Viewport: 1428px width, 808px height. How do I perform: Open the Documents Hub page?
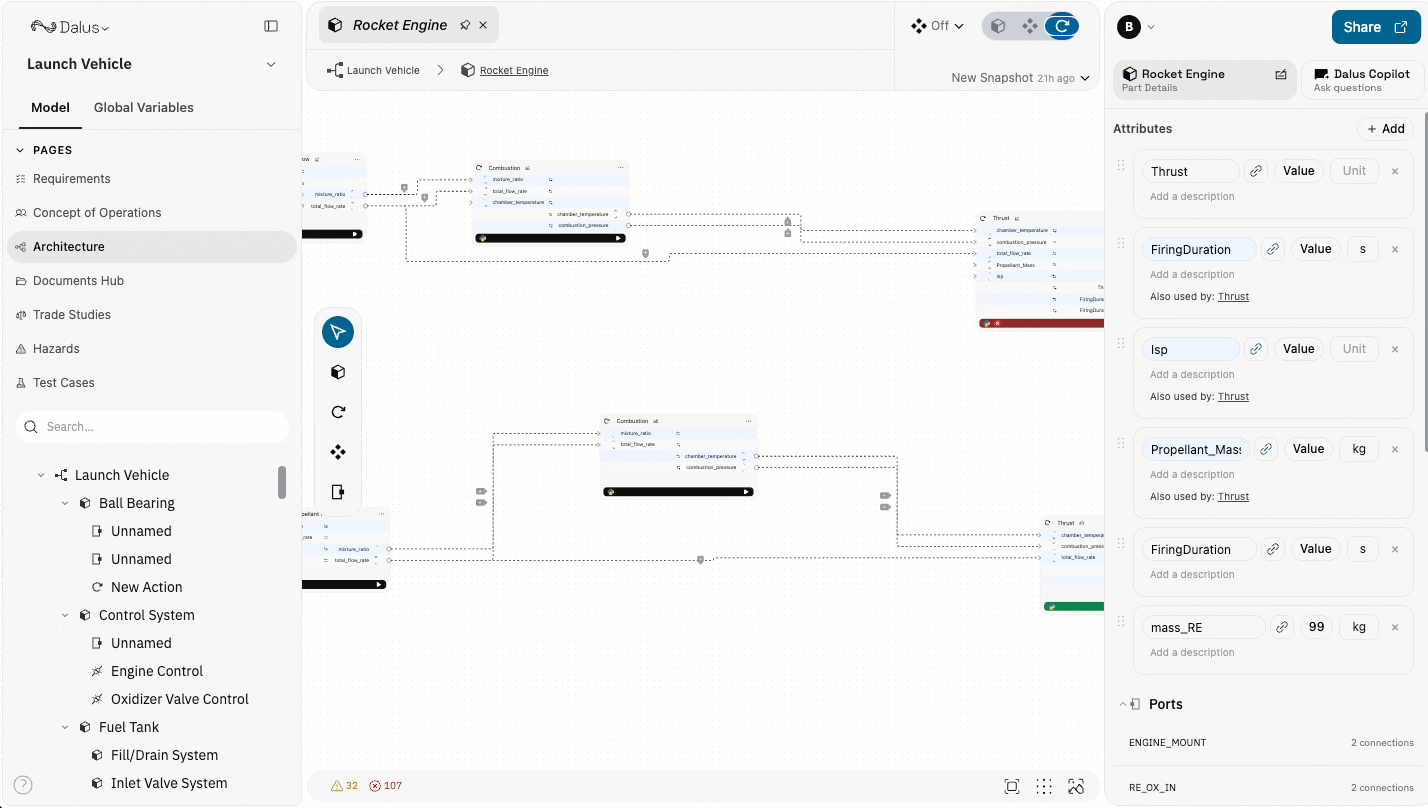pyautogui.click(x=151, y=281)
